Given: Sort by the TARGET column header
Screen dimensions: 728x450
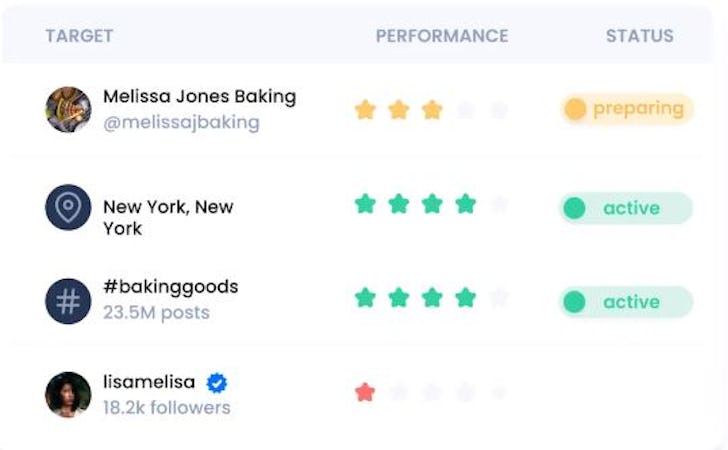Looking at the screenshot, I should [x=79, y=36].
